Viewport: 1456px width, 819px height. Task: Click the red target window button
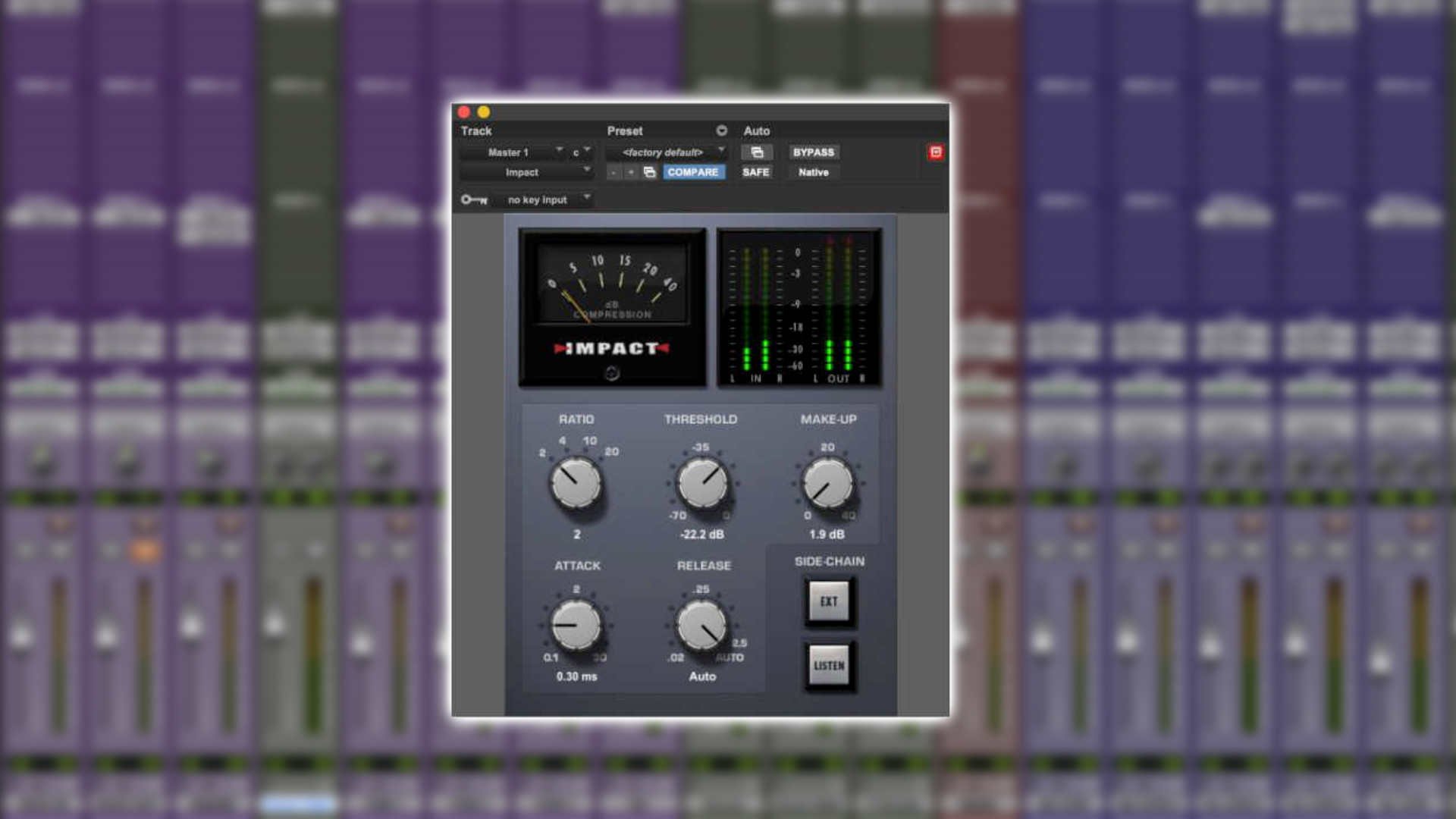(936, 152)
